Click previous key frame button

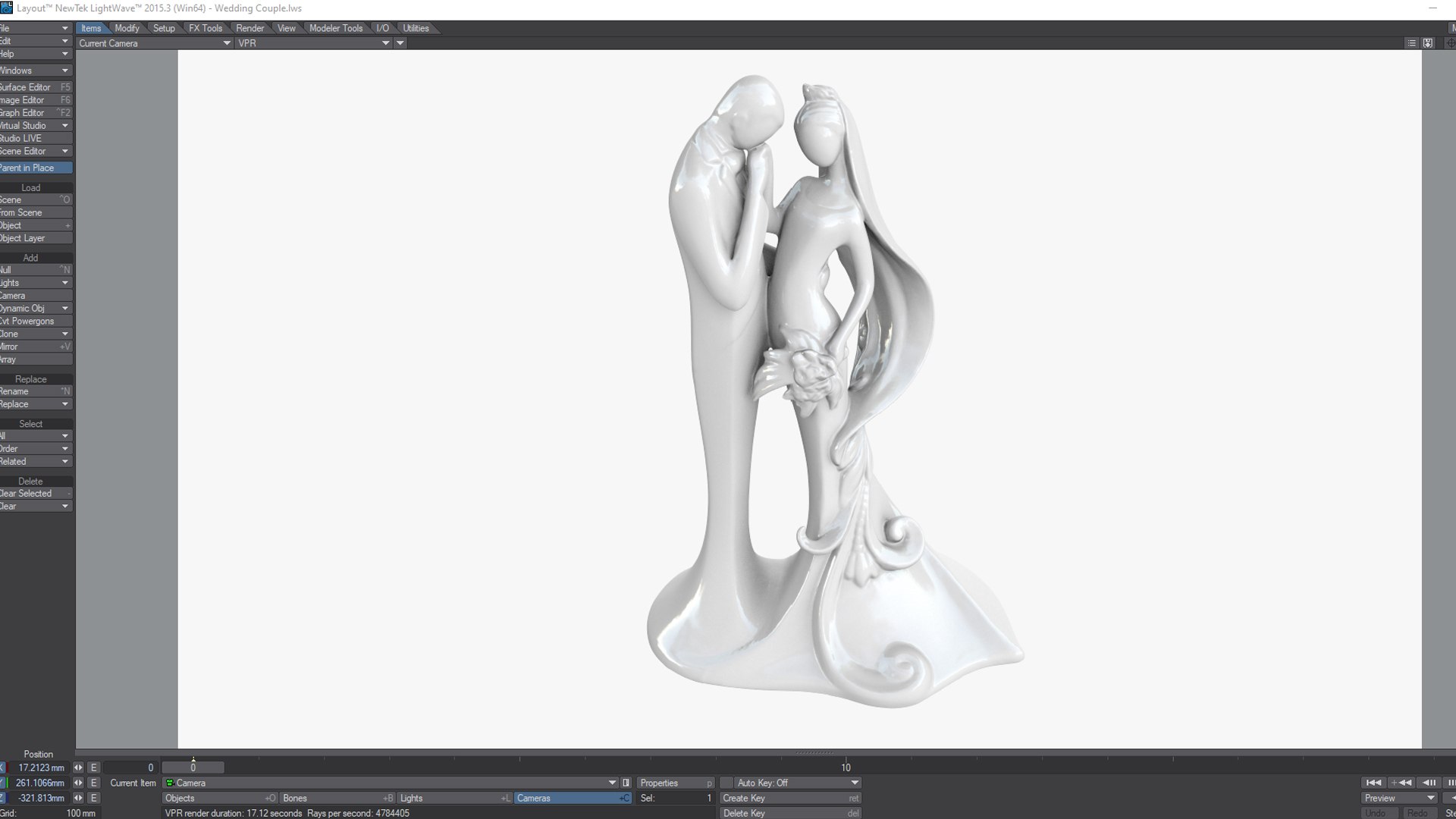click(x=1401, y=783)
